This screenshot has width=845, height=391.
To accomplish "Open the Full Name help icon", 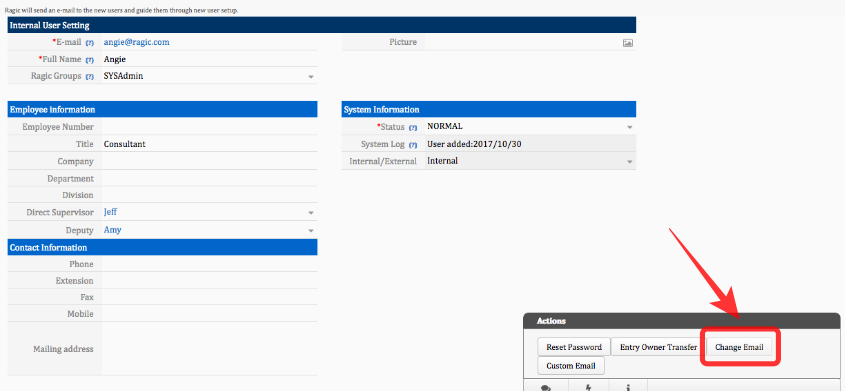I will pos(89,60).
